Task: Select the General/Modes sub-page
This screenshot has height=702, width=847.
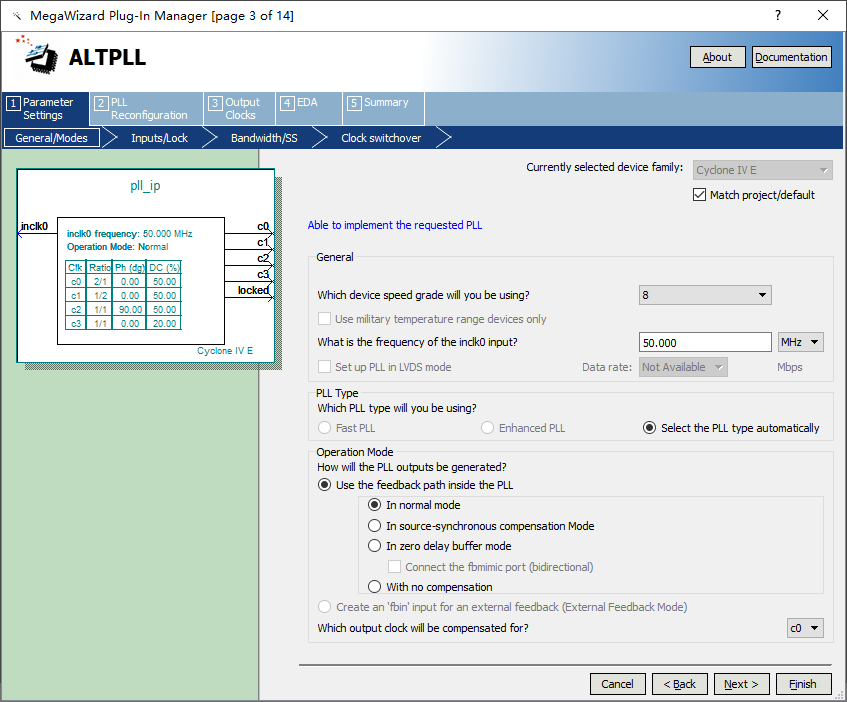Action: tap(52, 138)
